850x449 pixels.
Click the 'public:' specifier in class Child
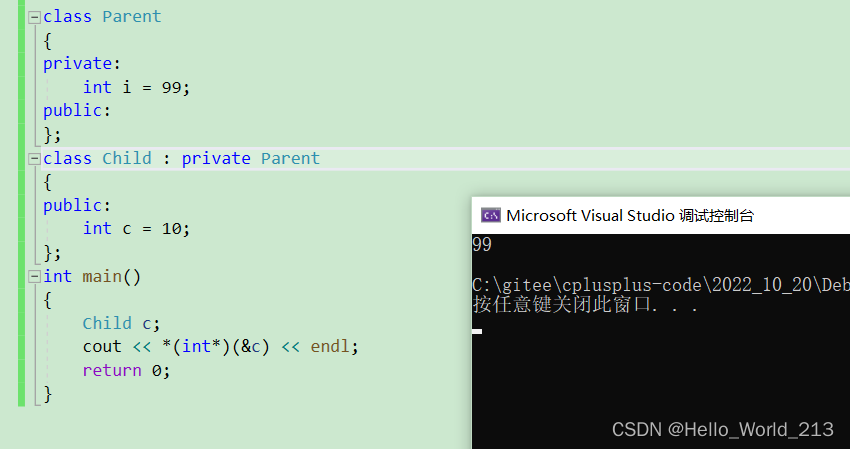click(77, 206)
